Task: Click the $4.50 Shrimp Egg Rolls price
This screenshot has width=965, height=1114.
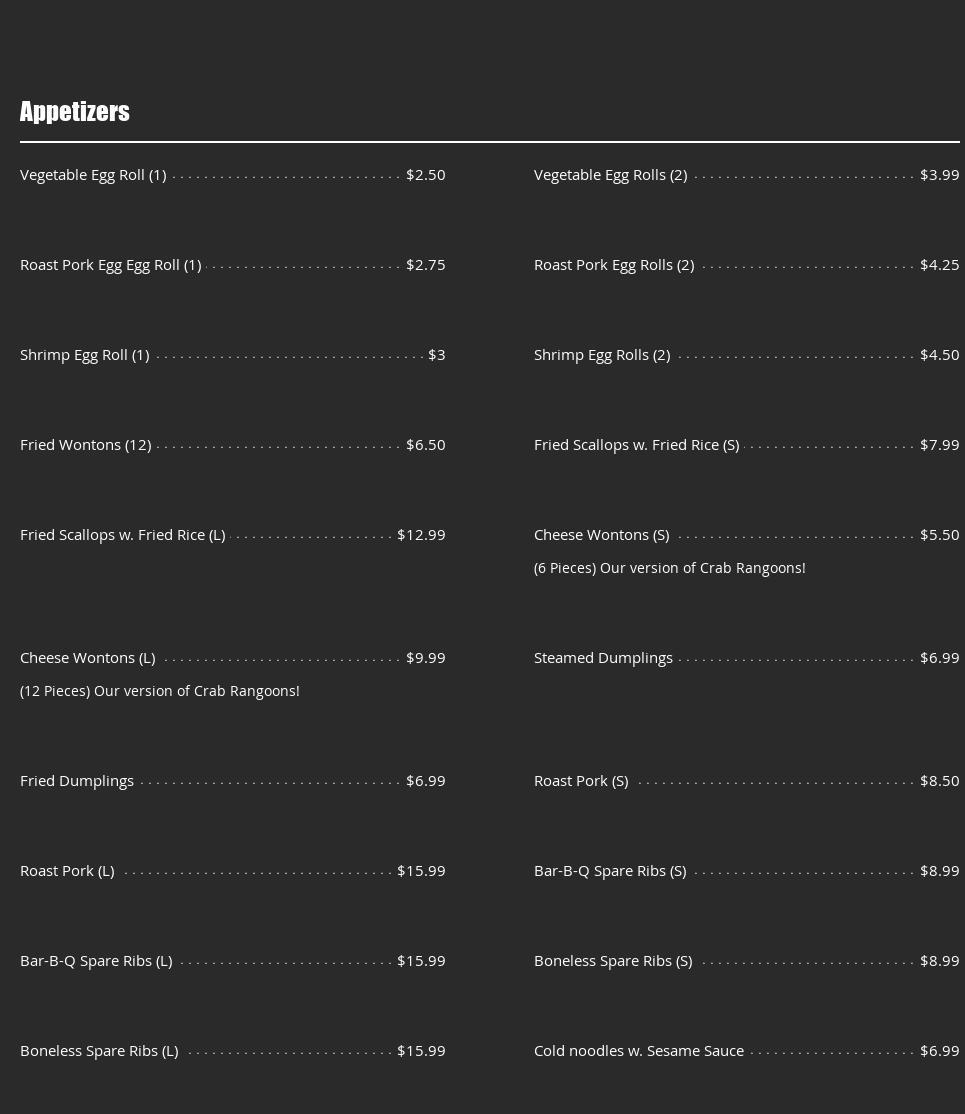Action: pos(939,355)
